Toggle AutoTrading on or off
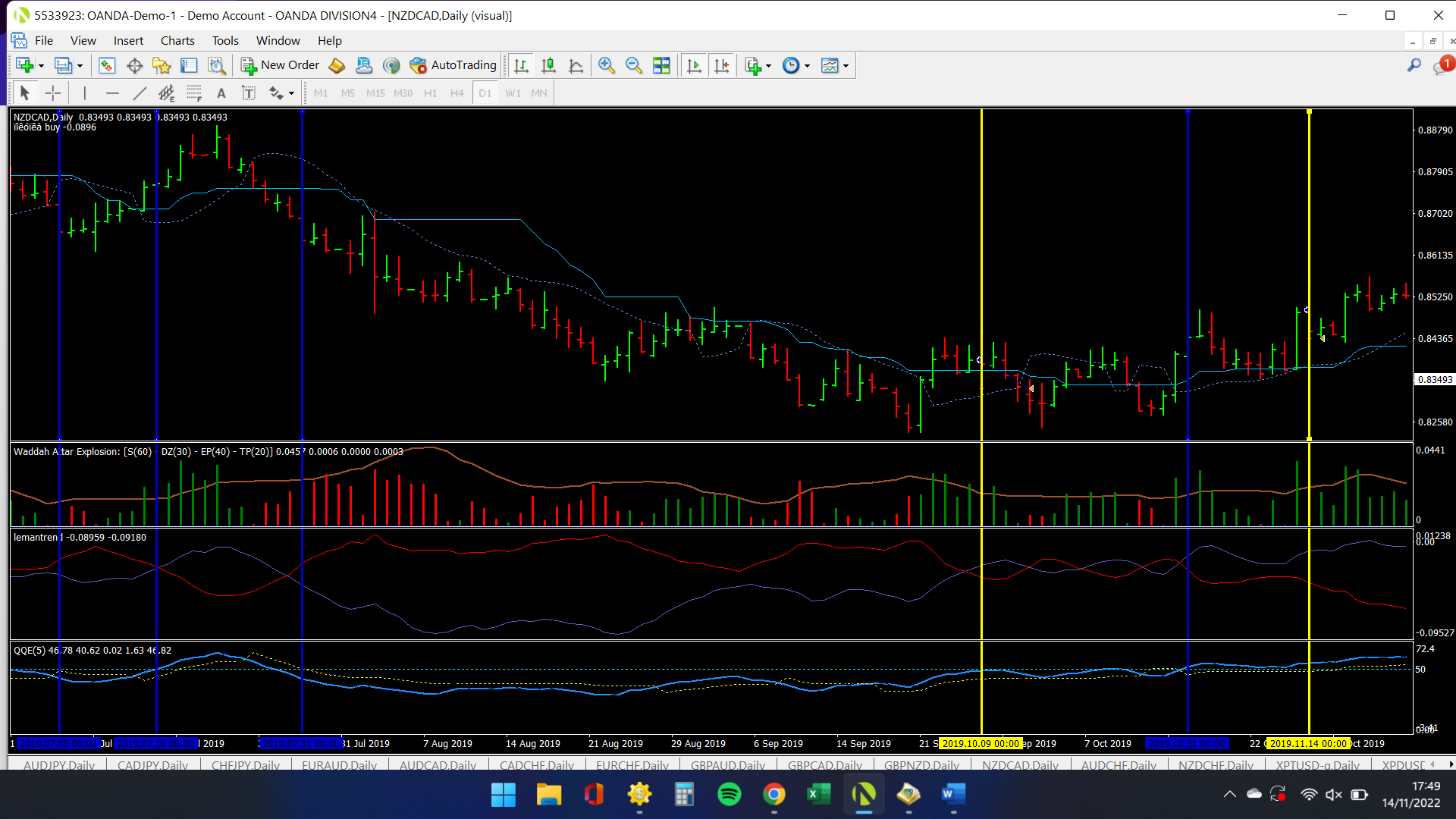This screenshot has height=819, width=1456. point(453,65)
